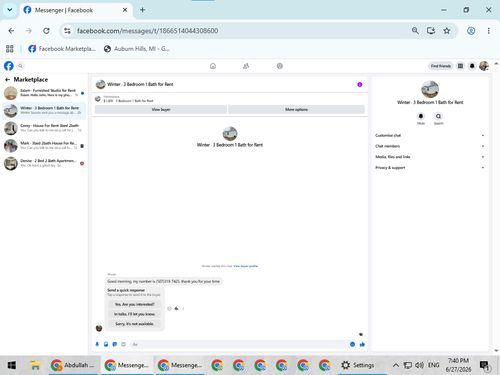The width and height of the screenshot is (500, 375).
Task: Open the Facebook menu grid icon
Action: pyautogui.click(x=460, y=66)
